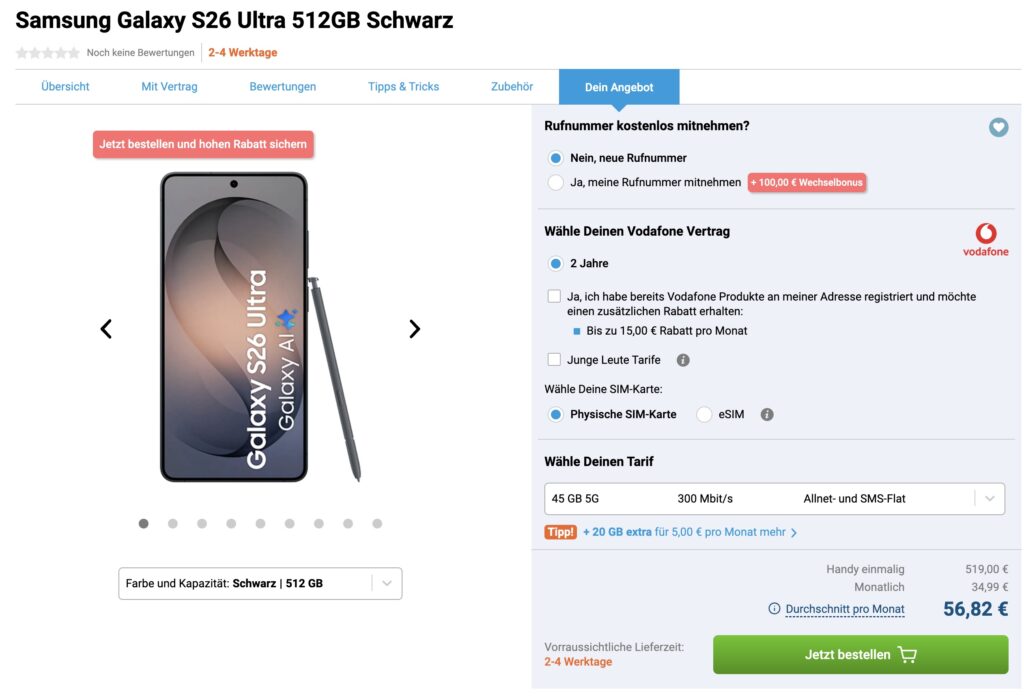This screenshot has width=1024, height=696.
Task: Show previous product image with left arrow
Action: coord(106,329)
